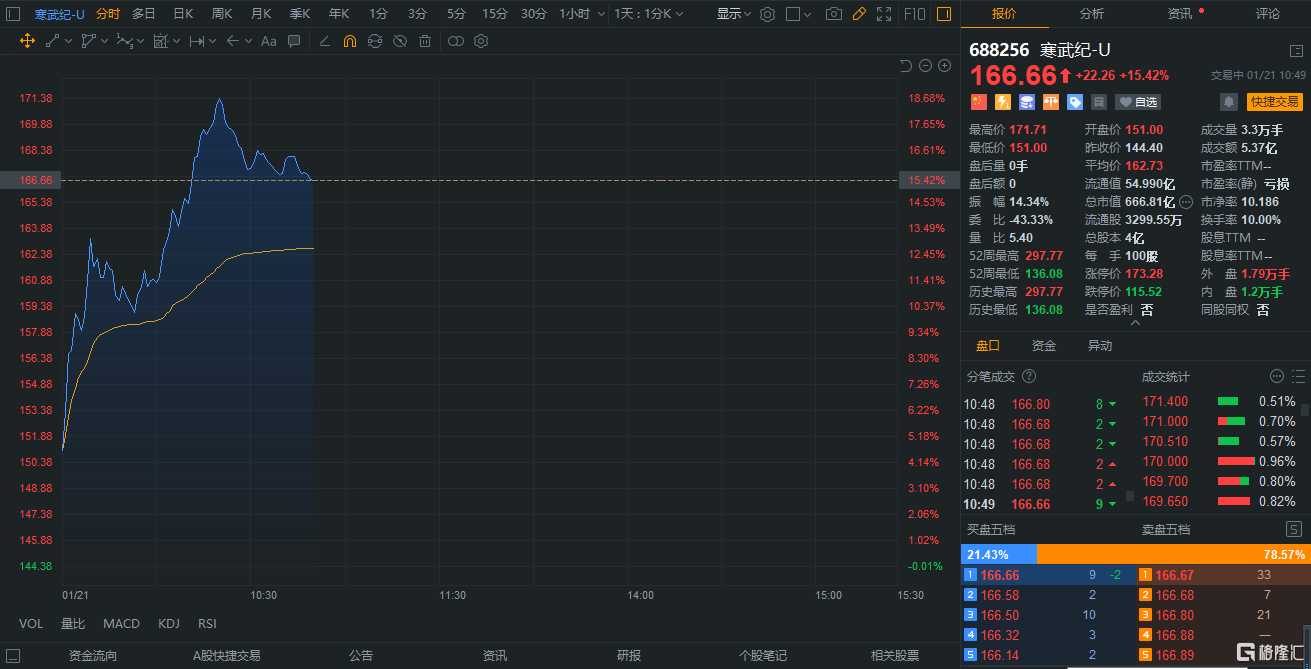
Task: Open drawing toolbar settings gear
Action: pos(481,41)
